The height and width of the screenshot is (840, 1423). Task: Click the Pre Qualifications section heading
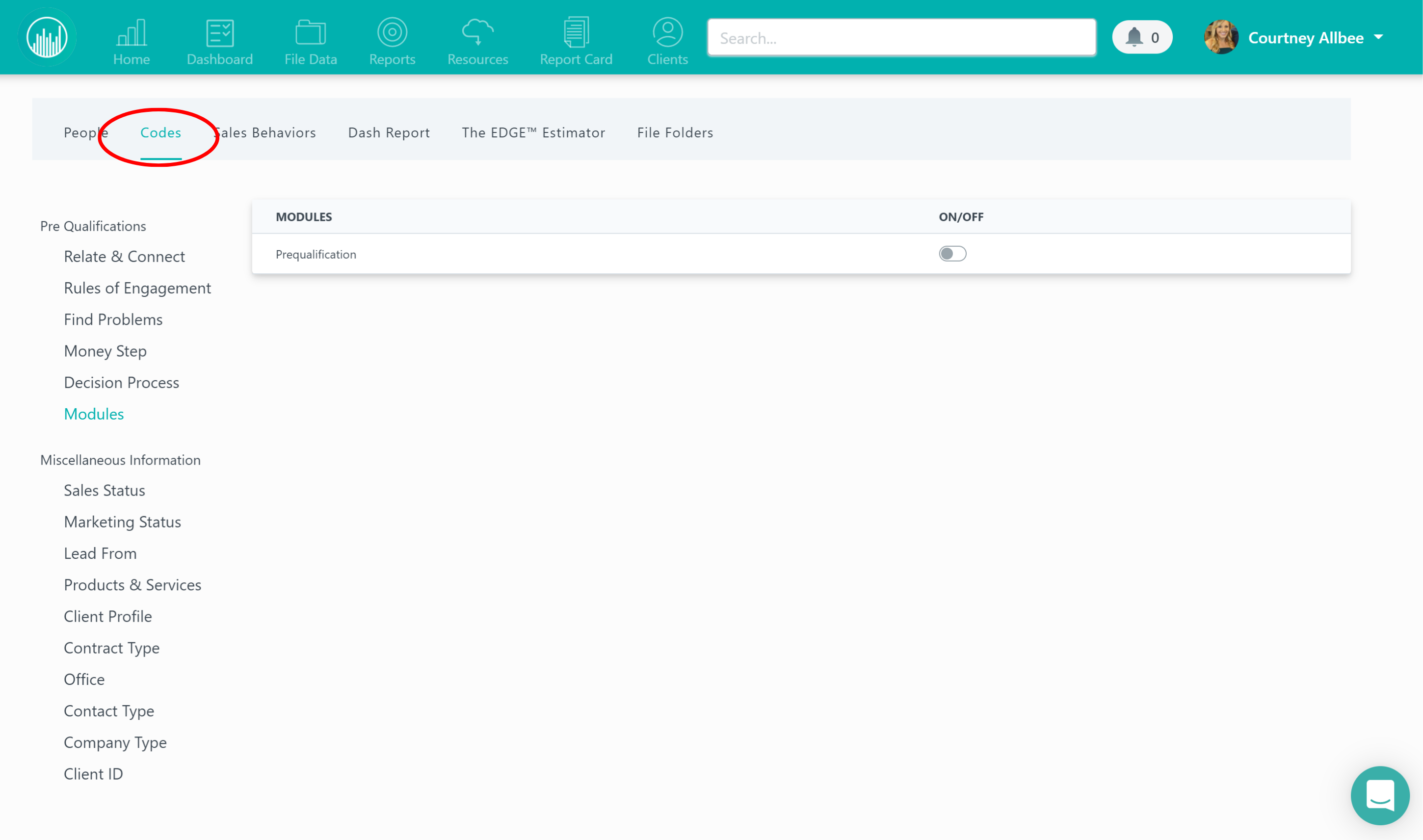click(93, 226)
